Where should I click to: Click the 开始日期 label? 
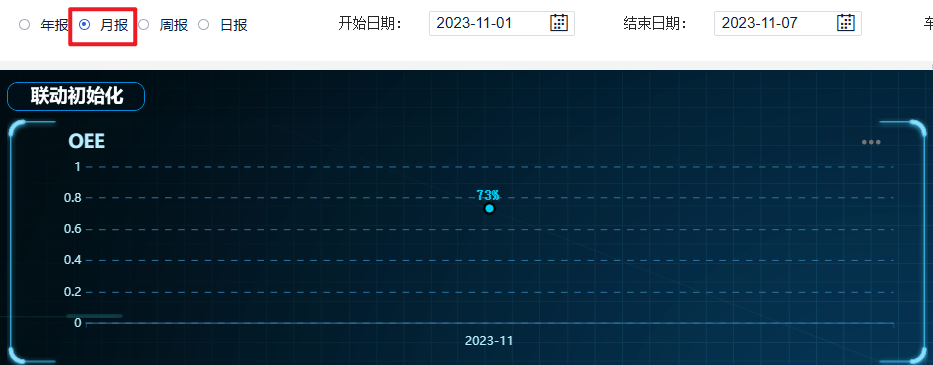click(371, 24)
